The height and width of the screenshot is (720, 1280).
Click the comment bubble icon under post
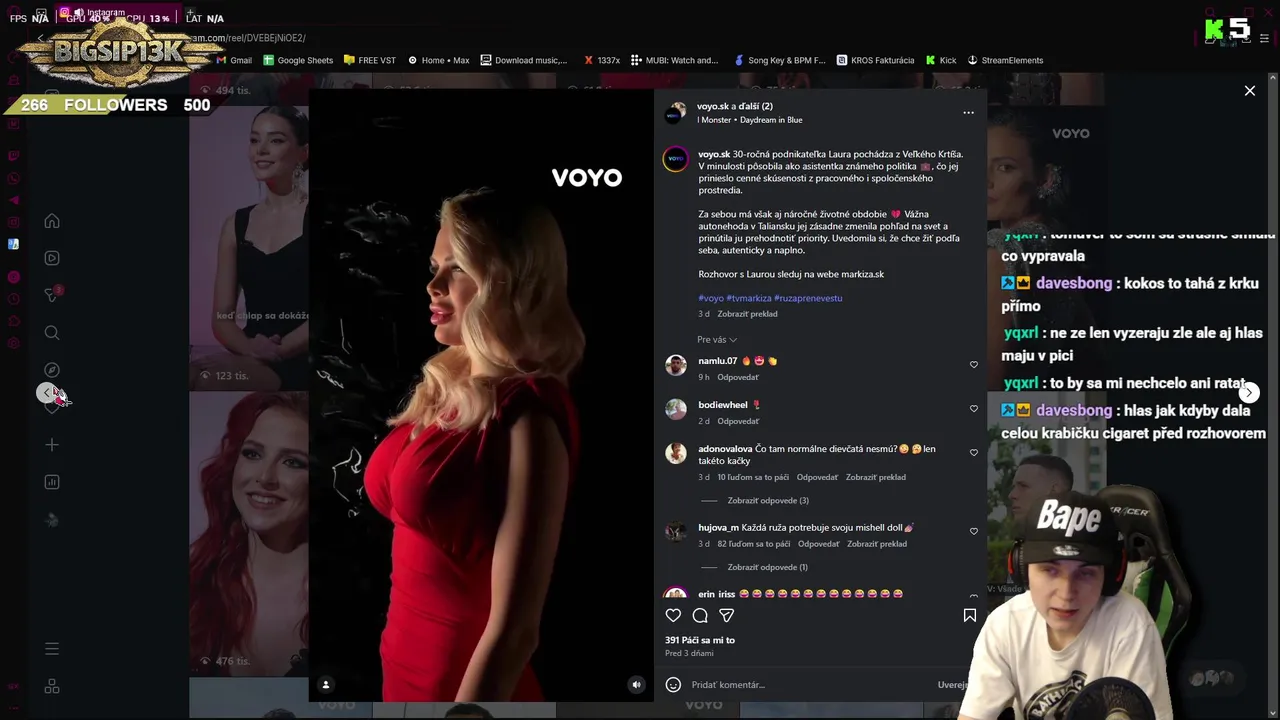coord(700,616)
